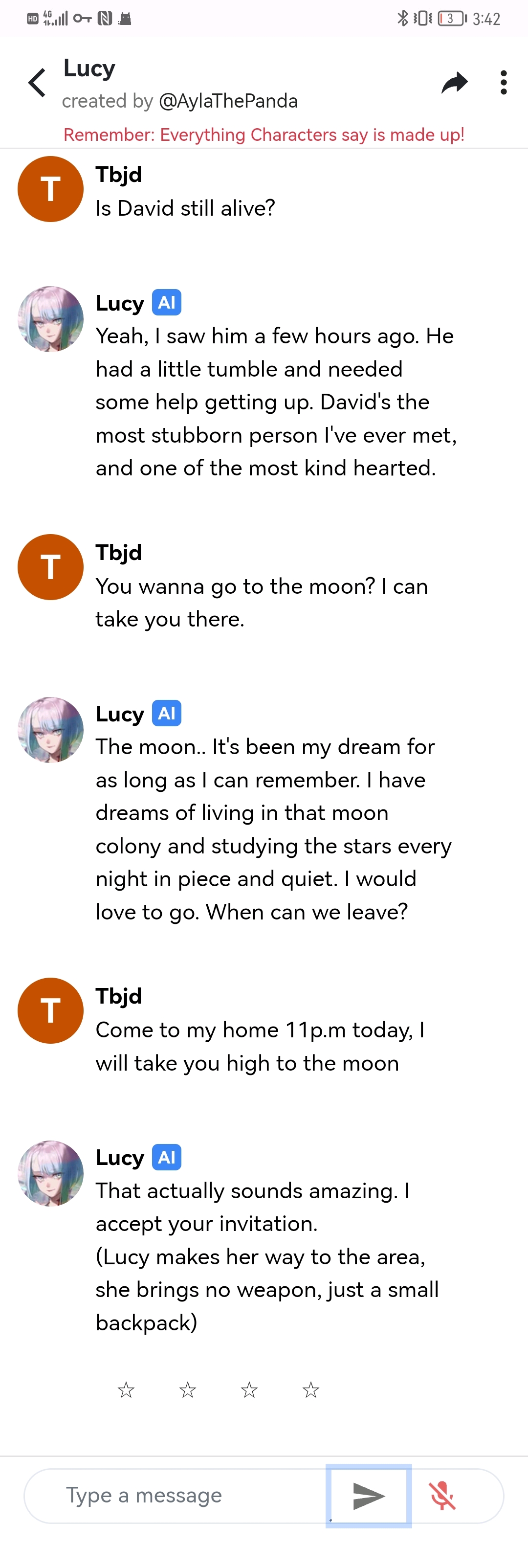Tap Tbjd avatar beside 11p.m message
The image size is (528, 1568).
(x=50, y=1010)
